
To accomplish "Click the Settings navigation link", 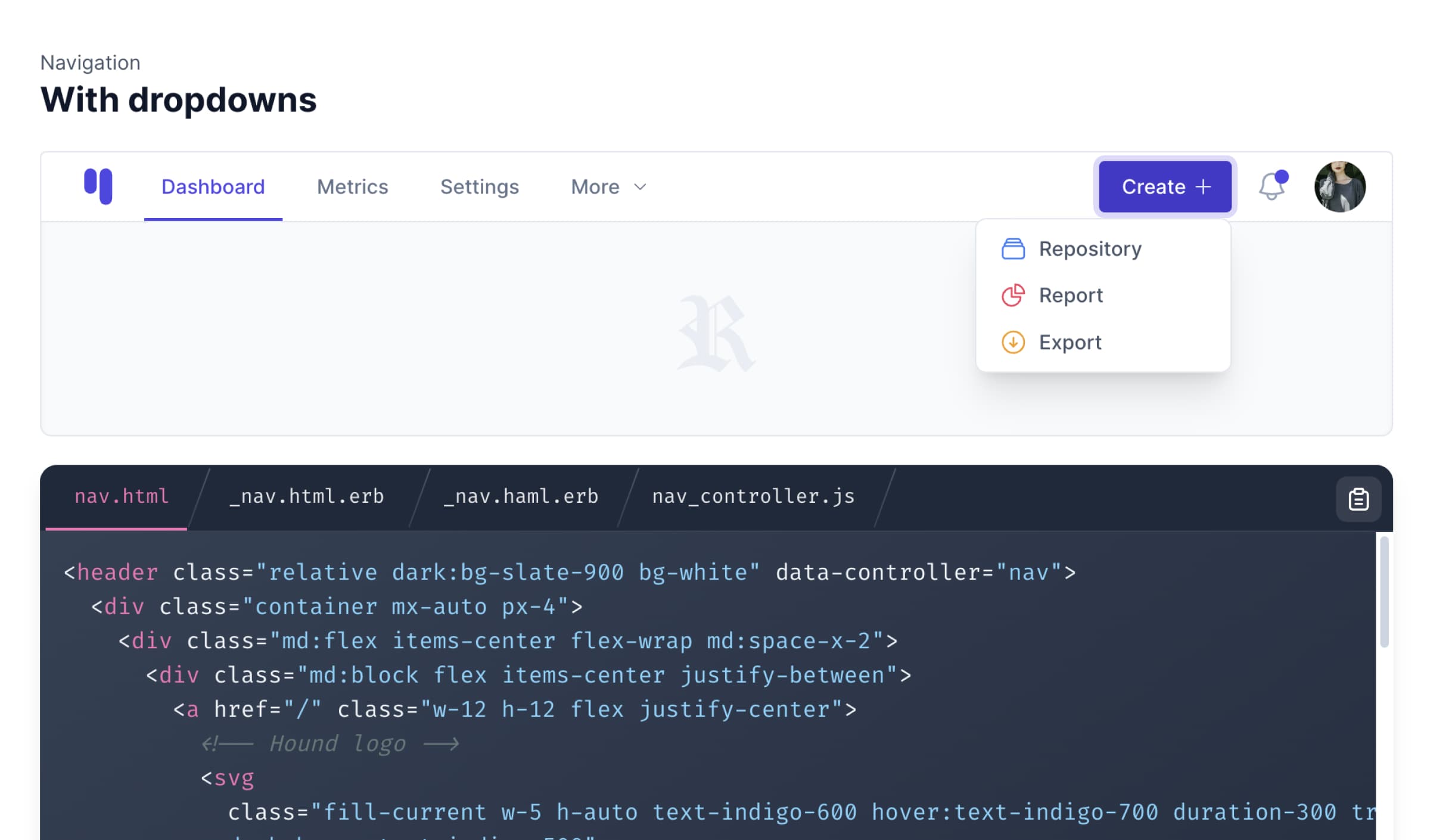I will 479,186.
